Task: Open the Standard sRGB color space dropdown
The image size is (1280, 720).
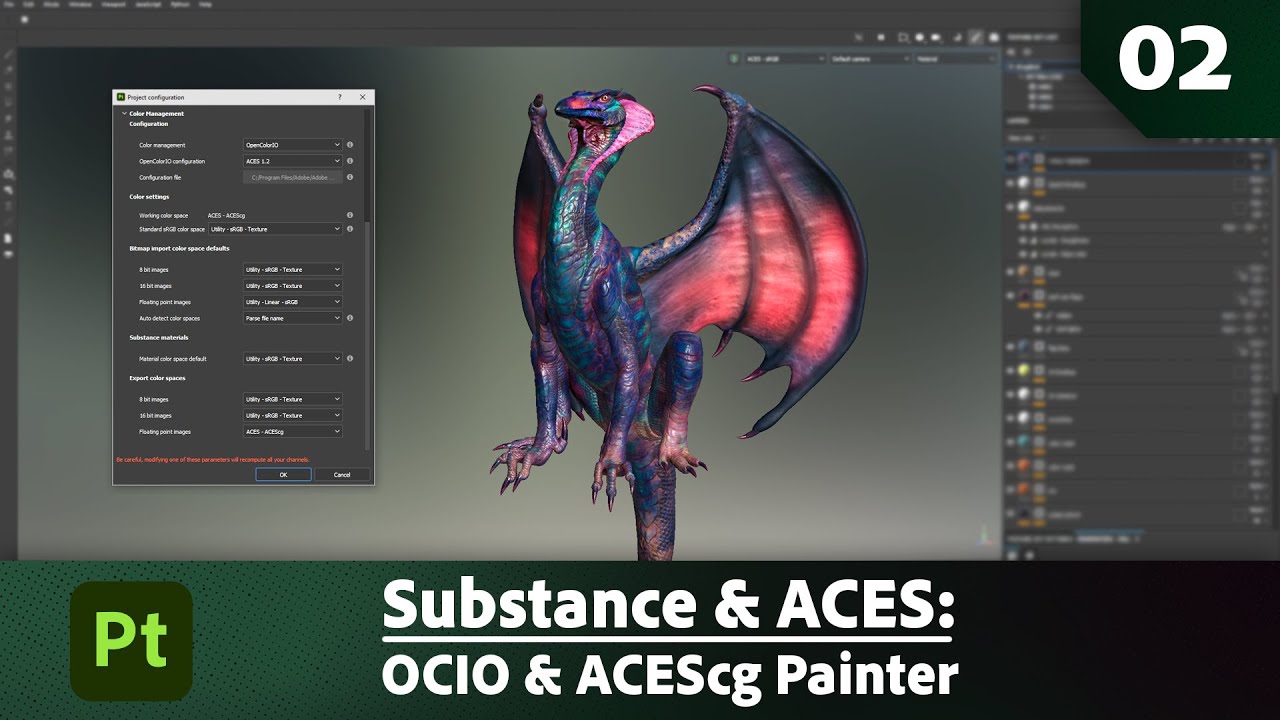Action: 275,229
